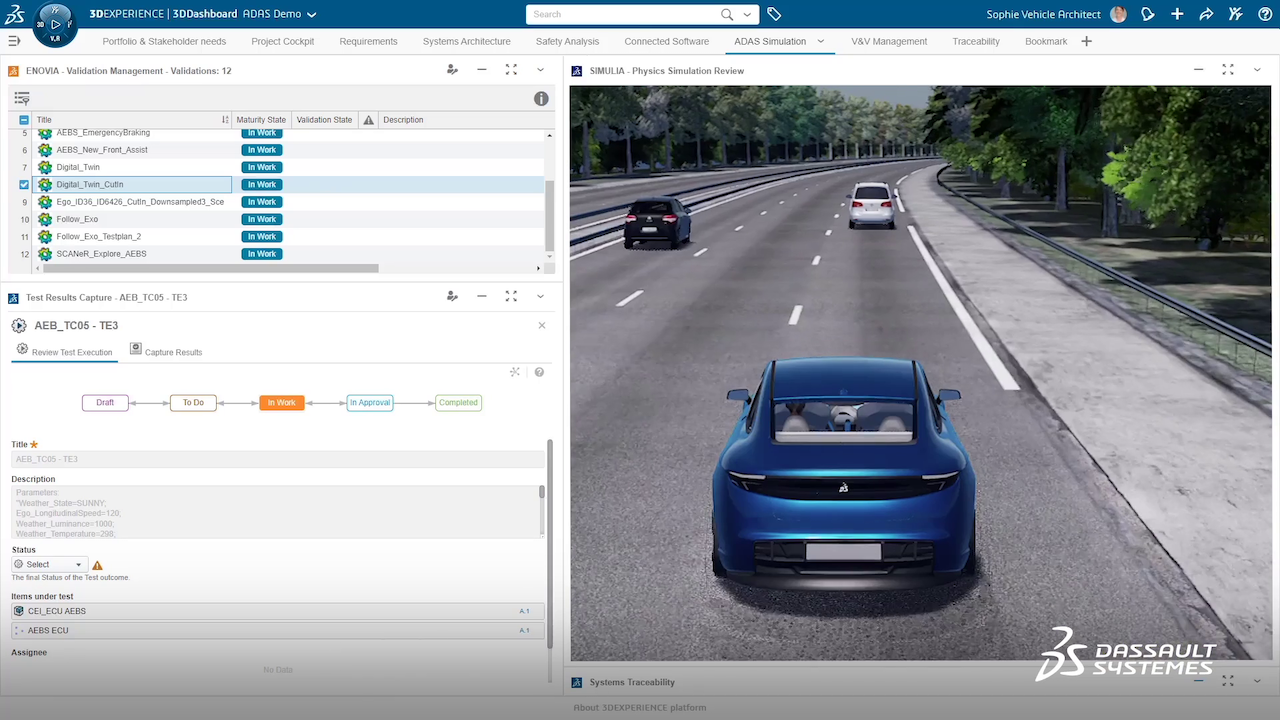Switch to Capture Results tab
This screenshot has width=1280, height=720.
click(x=166, y=351)
